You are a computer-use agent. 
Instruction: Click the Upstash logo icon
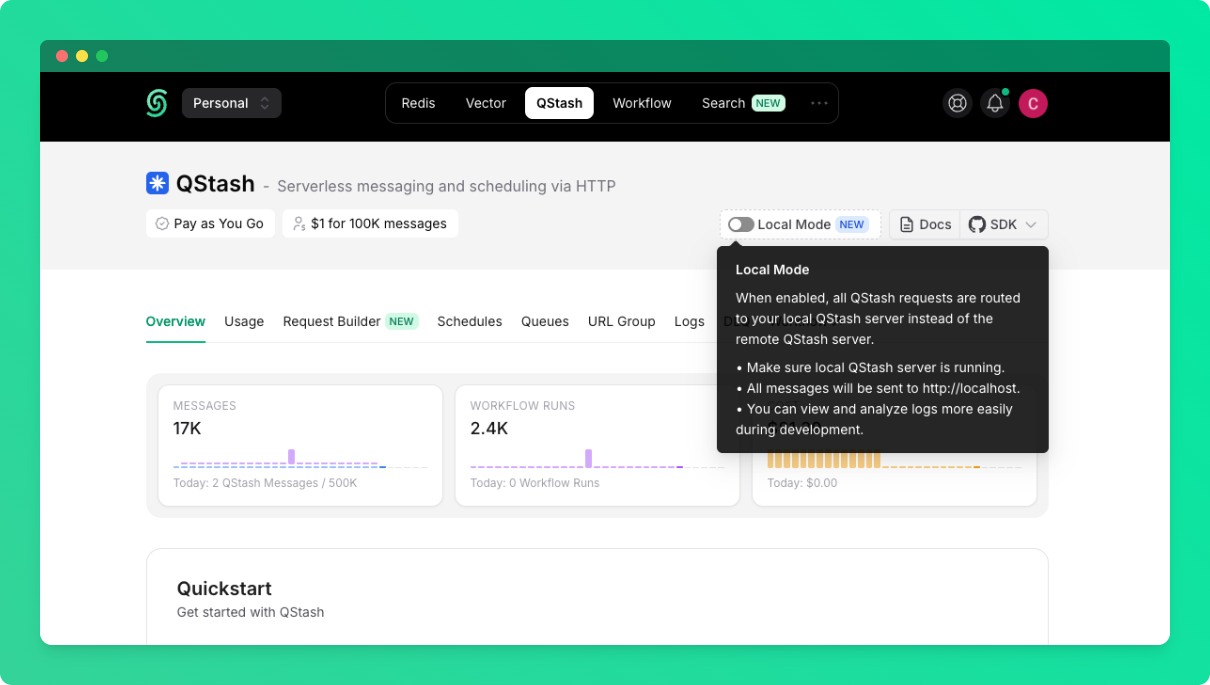pyautogui.click(x=157, y=103)
